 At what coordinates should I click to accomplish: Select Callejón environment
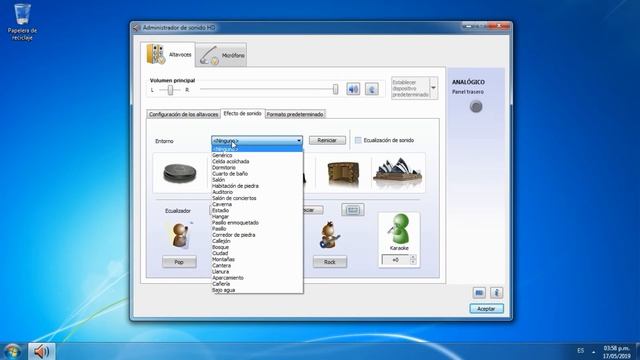(x=257, y=241)
